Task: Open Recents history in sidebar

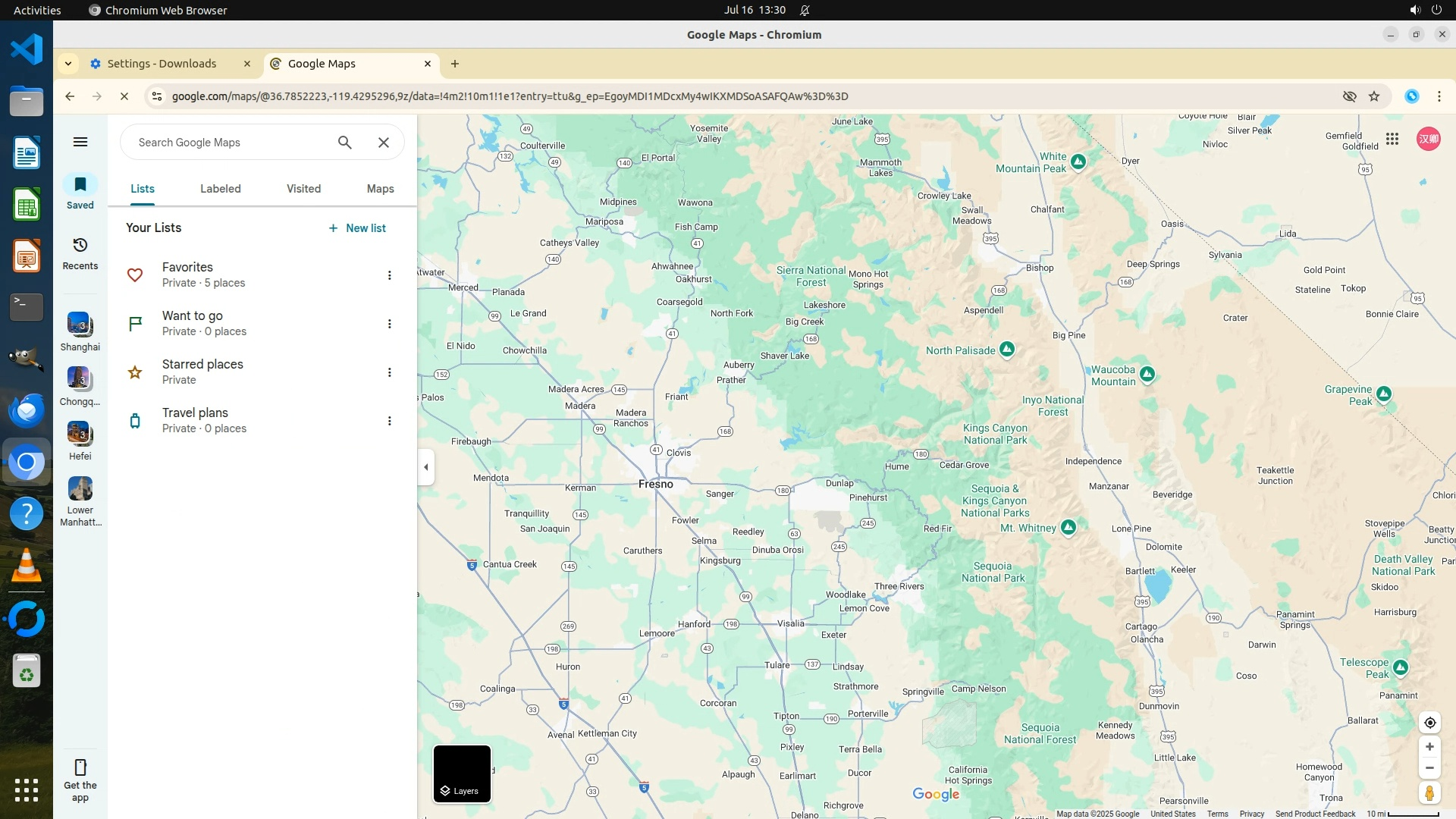Action: click(x=80, y=246)
